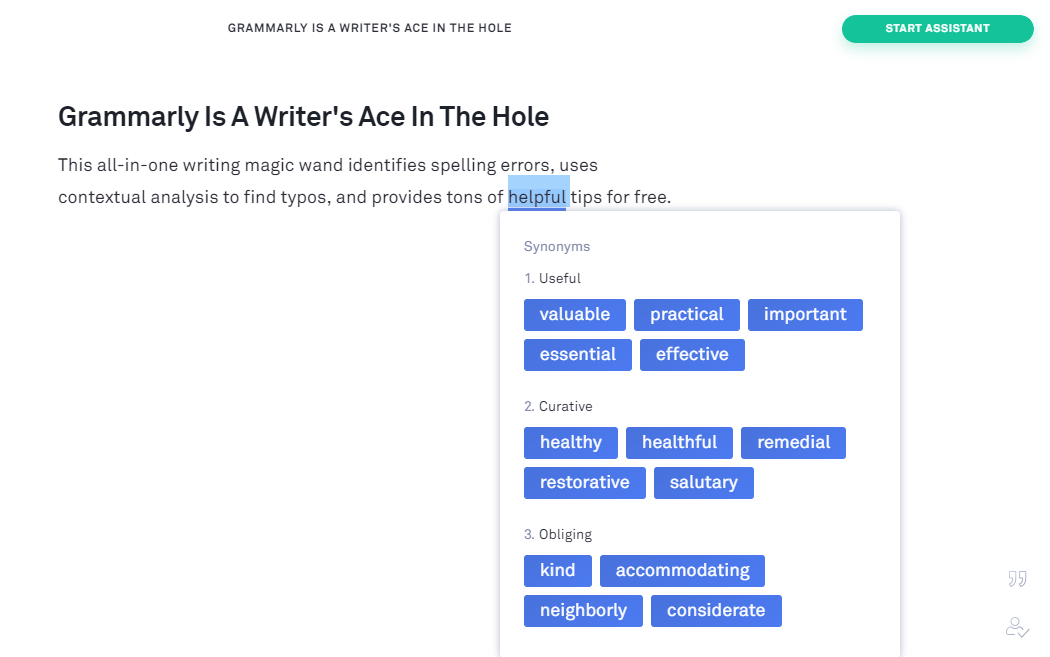This screenshot has height=657, width=1050.
Task: Pick the "remedial" synonym
Action: pyautogui.click(x=794, y=443)
